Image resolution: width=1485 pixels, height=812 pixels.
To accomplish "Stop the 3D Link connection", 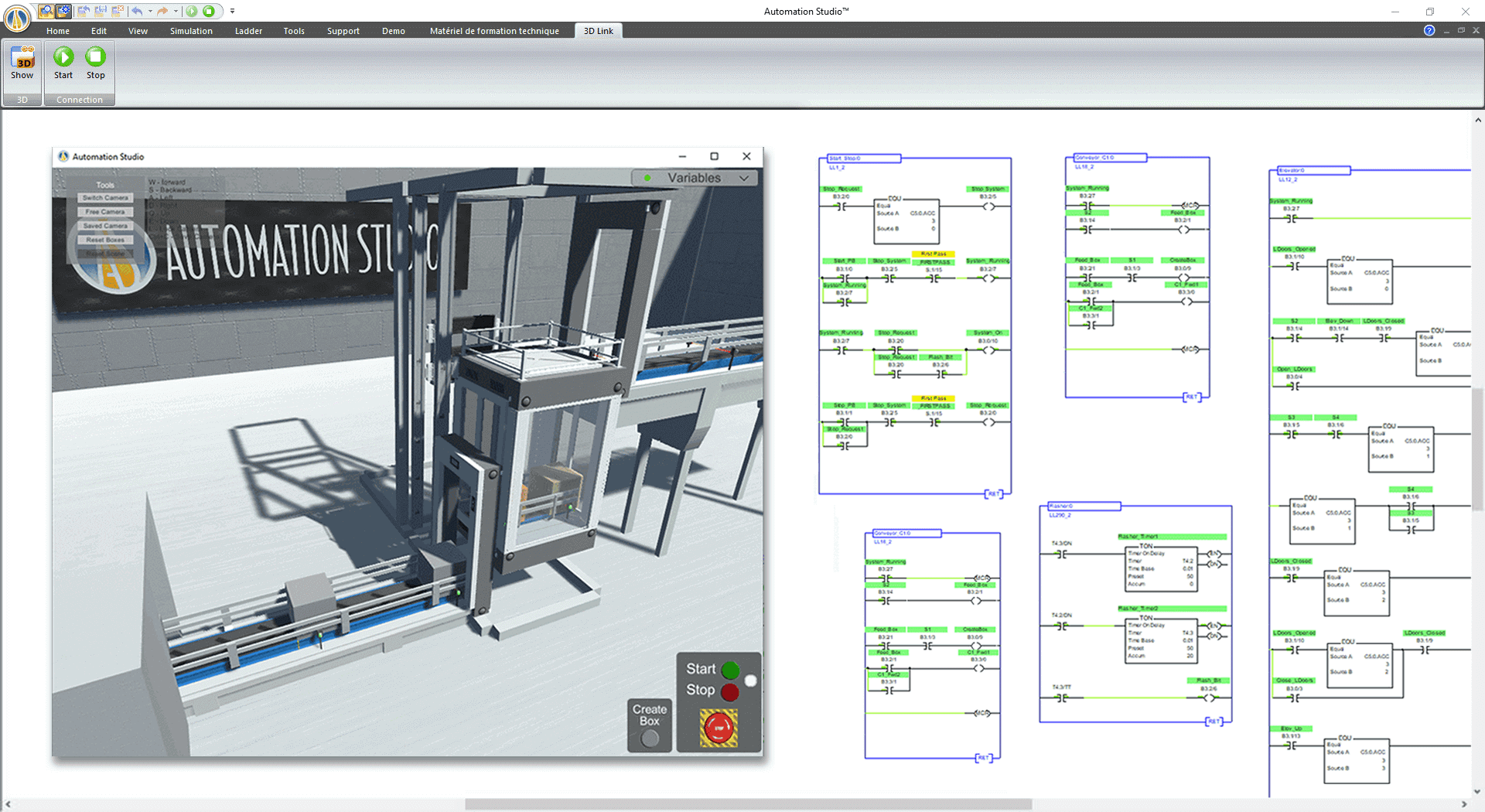I will tap(96, 63).
